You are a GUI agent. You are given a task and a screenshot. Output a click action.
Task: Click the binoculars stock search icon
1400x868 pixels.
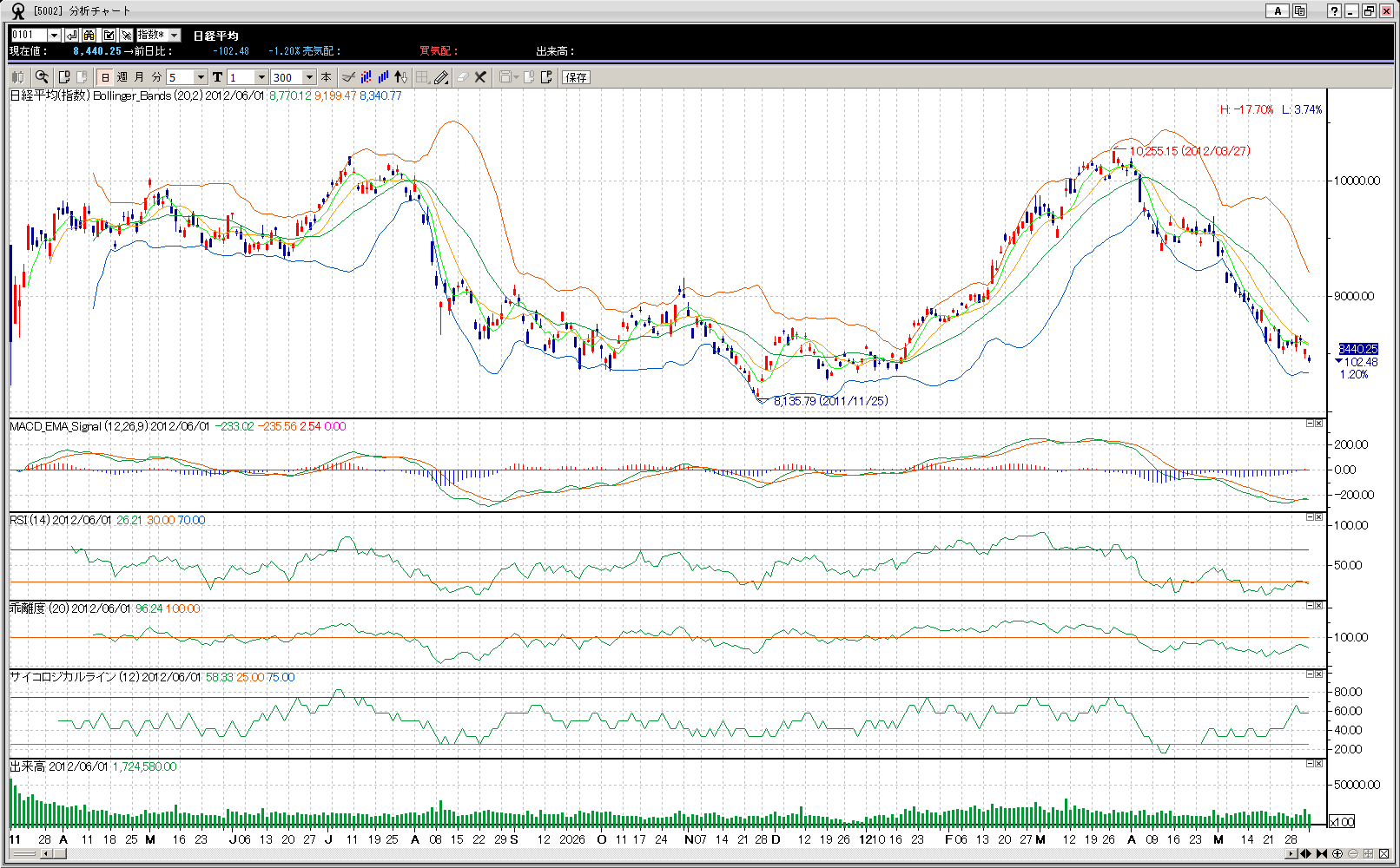(x=89, y=35)
